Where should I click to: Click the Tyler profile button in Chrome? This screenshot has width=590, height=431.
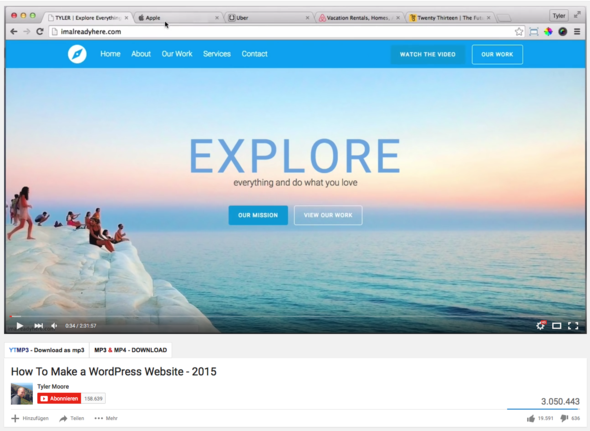pyautogui.click(x=559, y=16)
